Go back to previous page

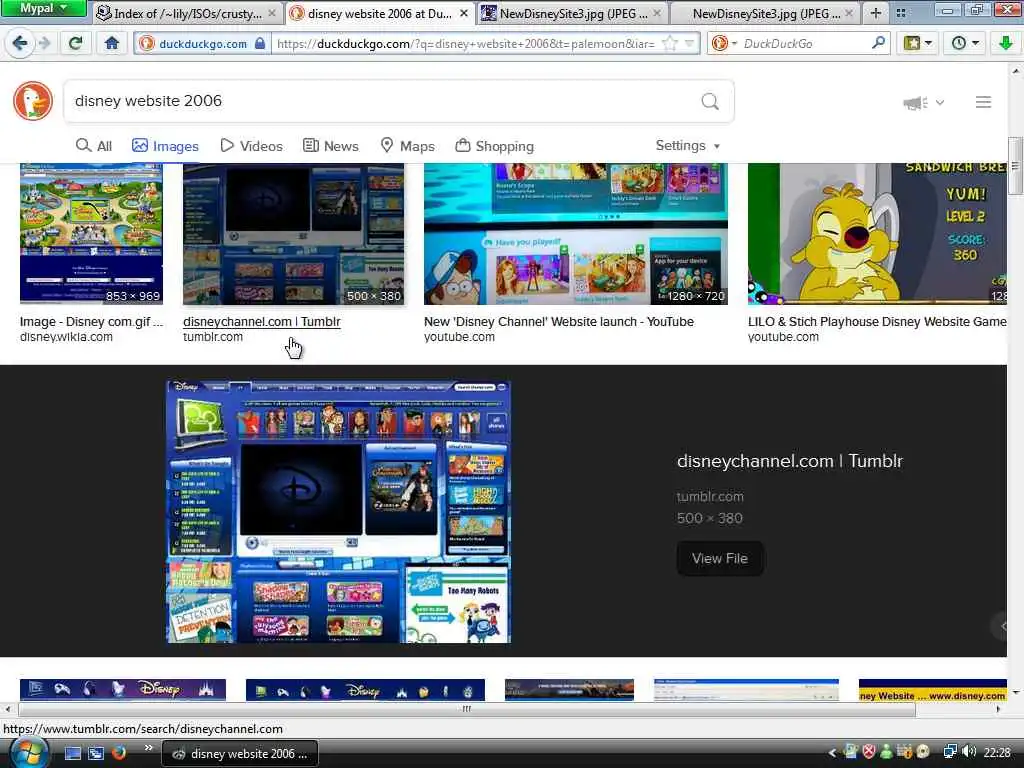coord(19,43)
